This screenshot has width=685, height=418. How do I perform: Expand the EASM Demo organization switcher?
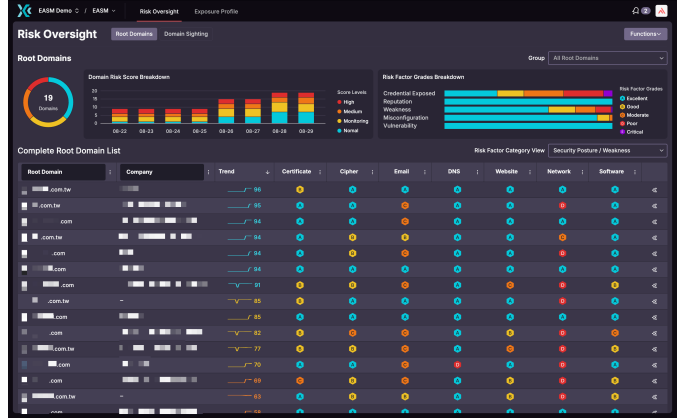60,11
